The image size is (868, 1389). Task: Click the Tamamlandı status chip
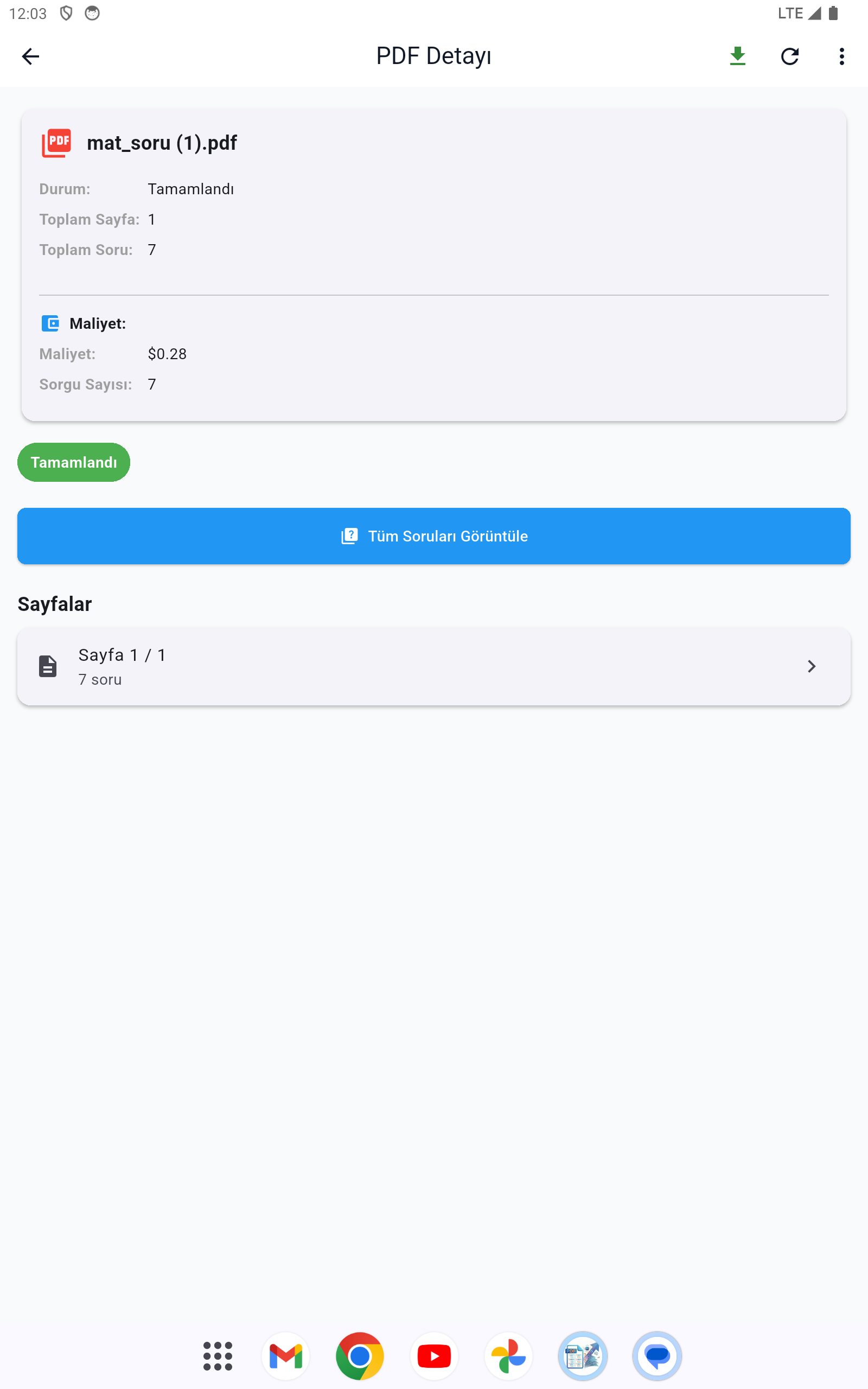[73, 462]
